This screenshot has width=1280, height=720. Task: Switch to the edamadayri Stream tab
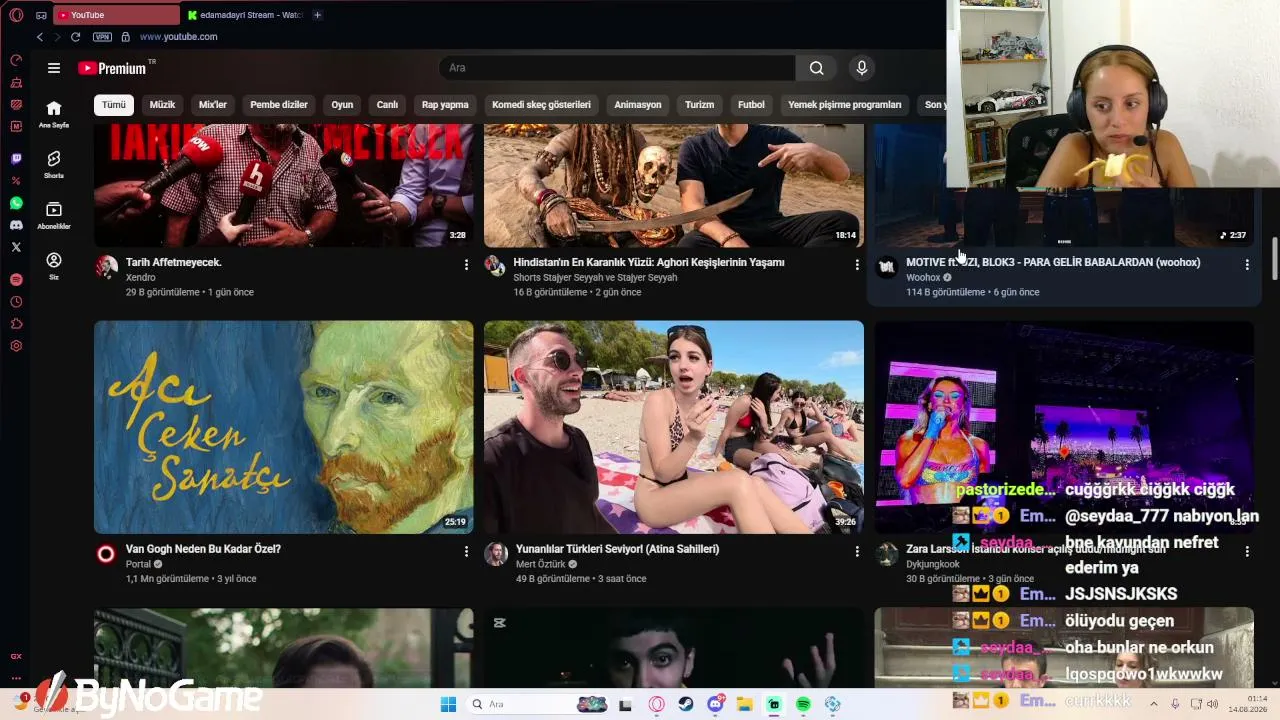(244, 15)
